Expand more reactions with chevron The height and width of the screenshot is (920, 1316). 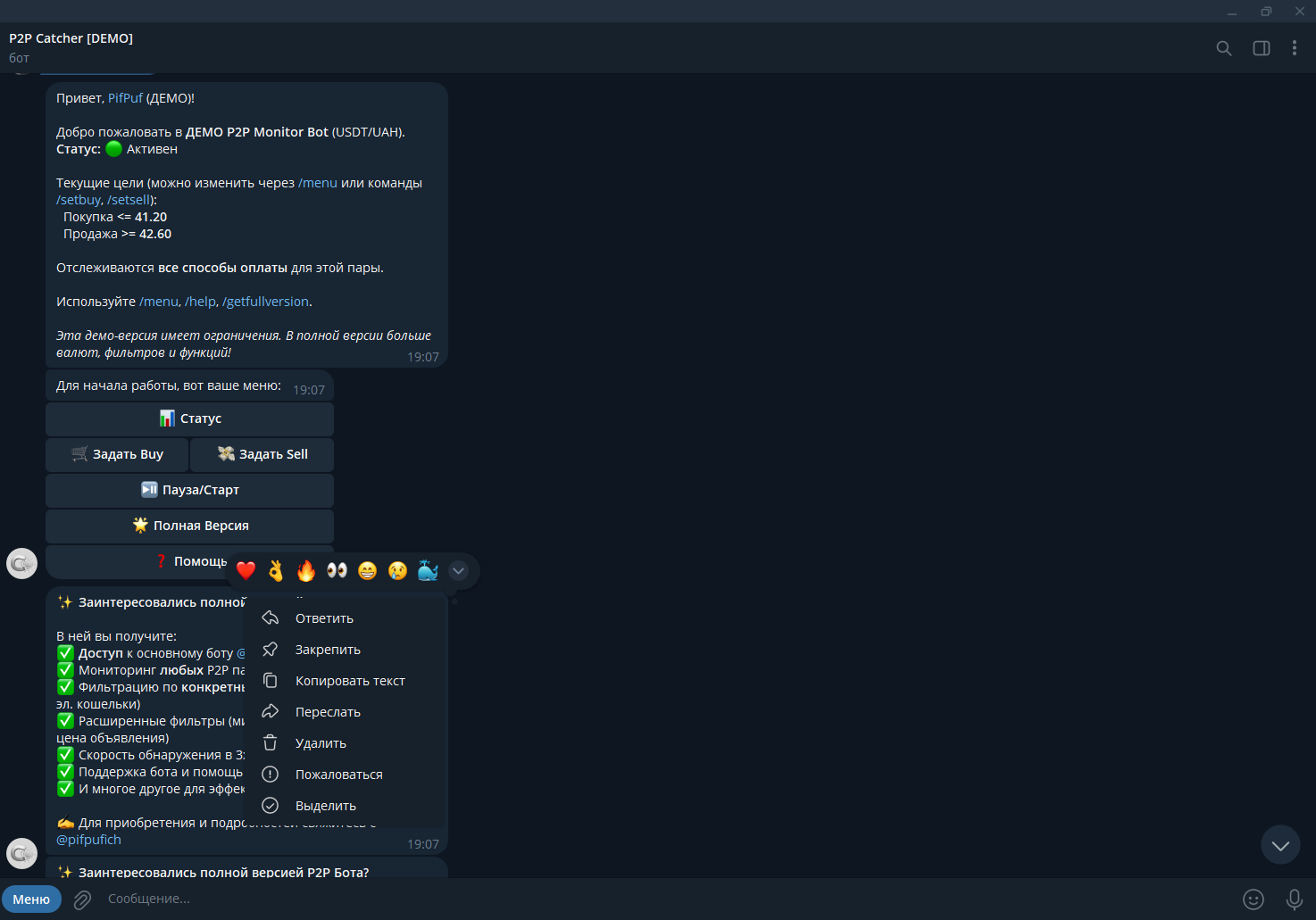tap(458, 571)
